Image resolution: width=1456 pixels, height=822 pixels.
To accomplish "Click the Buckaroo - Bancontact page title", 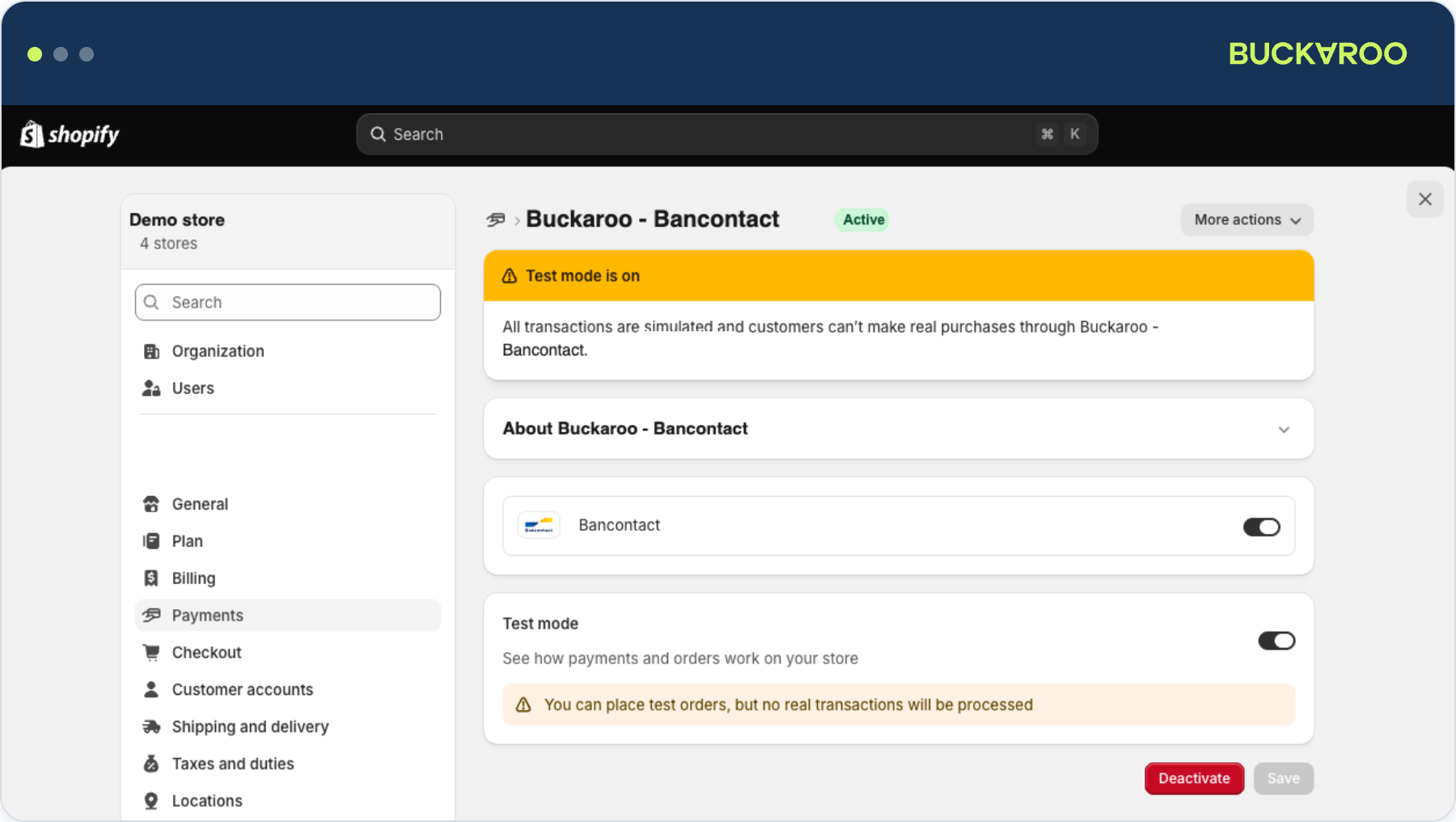I will (653, 219).
